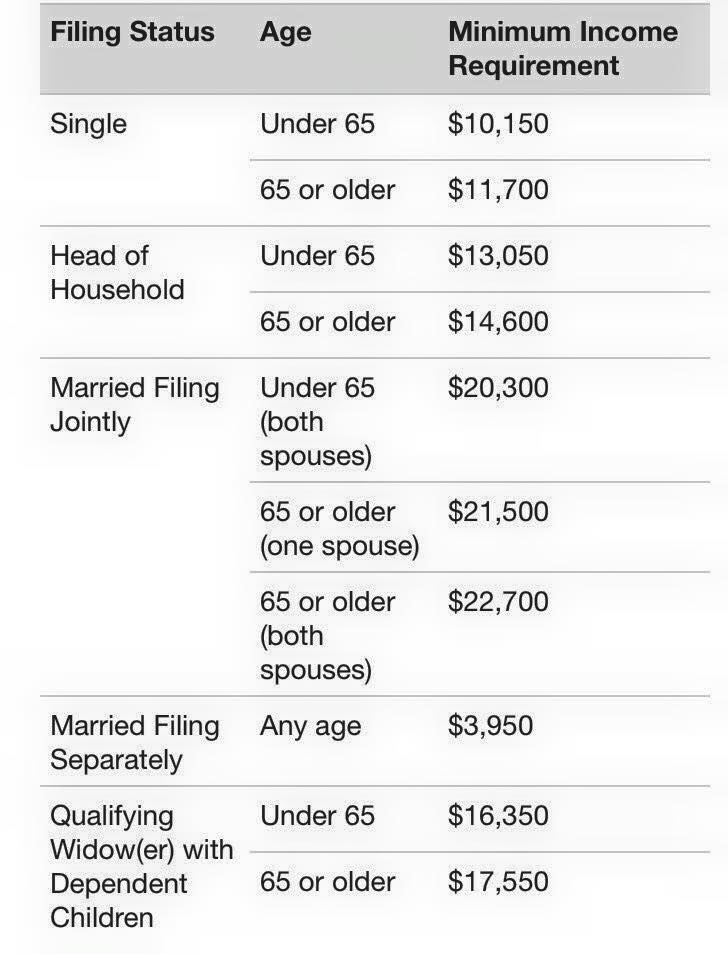Click the $10,150 amount

click(x=498, y=124)
